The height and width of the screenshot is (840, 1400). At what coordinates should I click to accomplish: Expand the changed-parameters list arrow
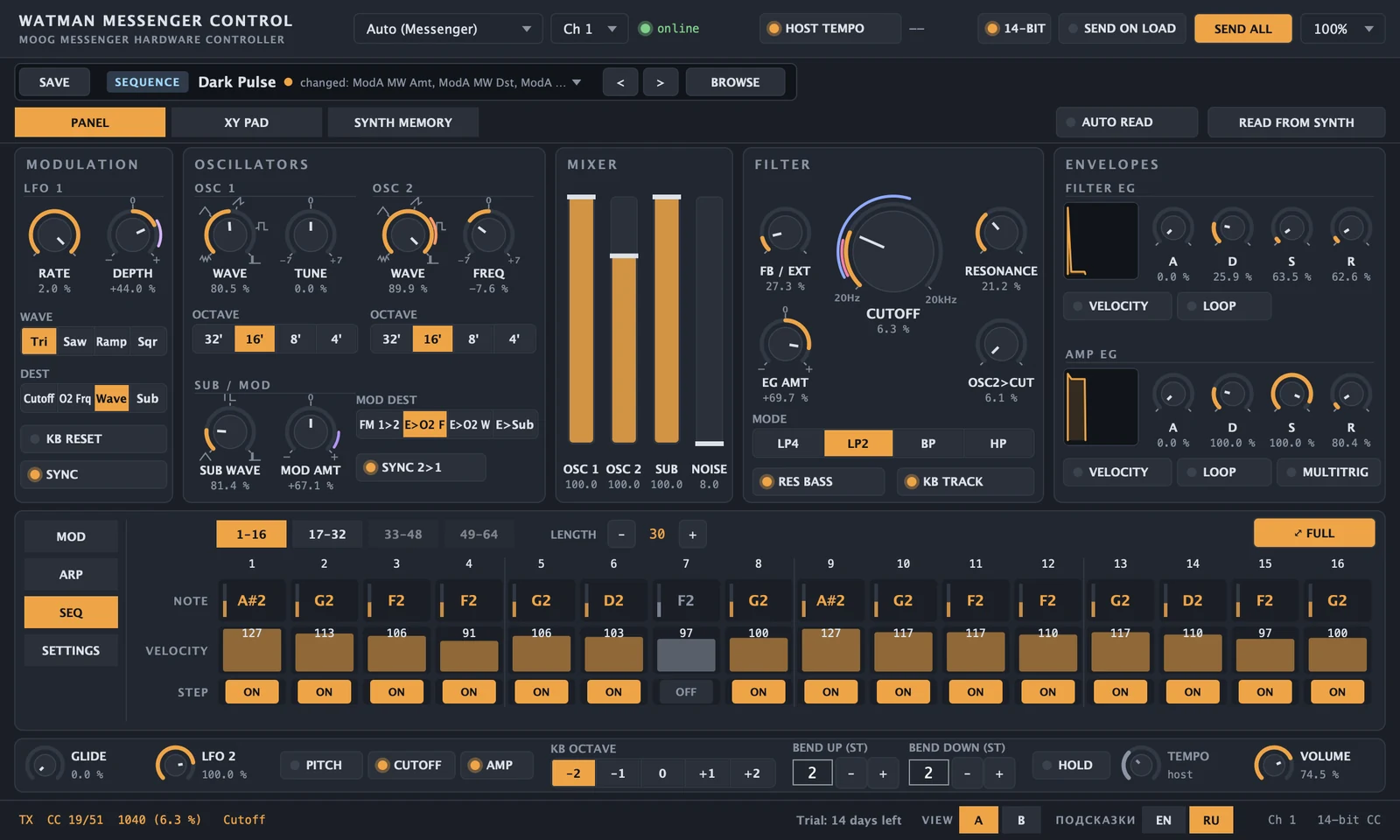point(577,82)
